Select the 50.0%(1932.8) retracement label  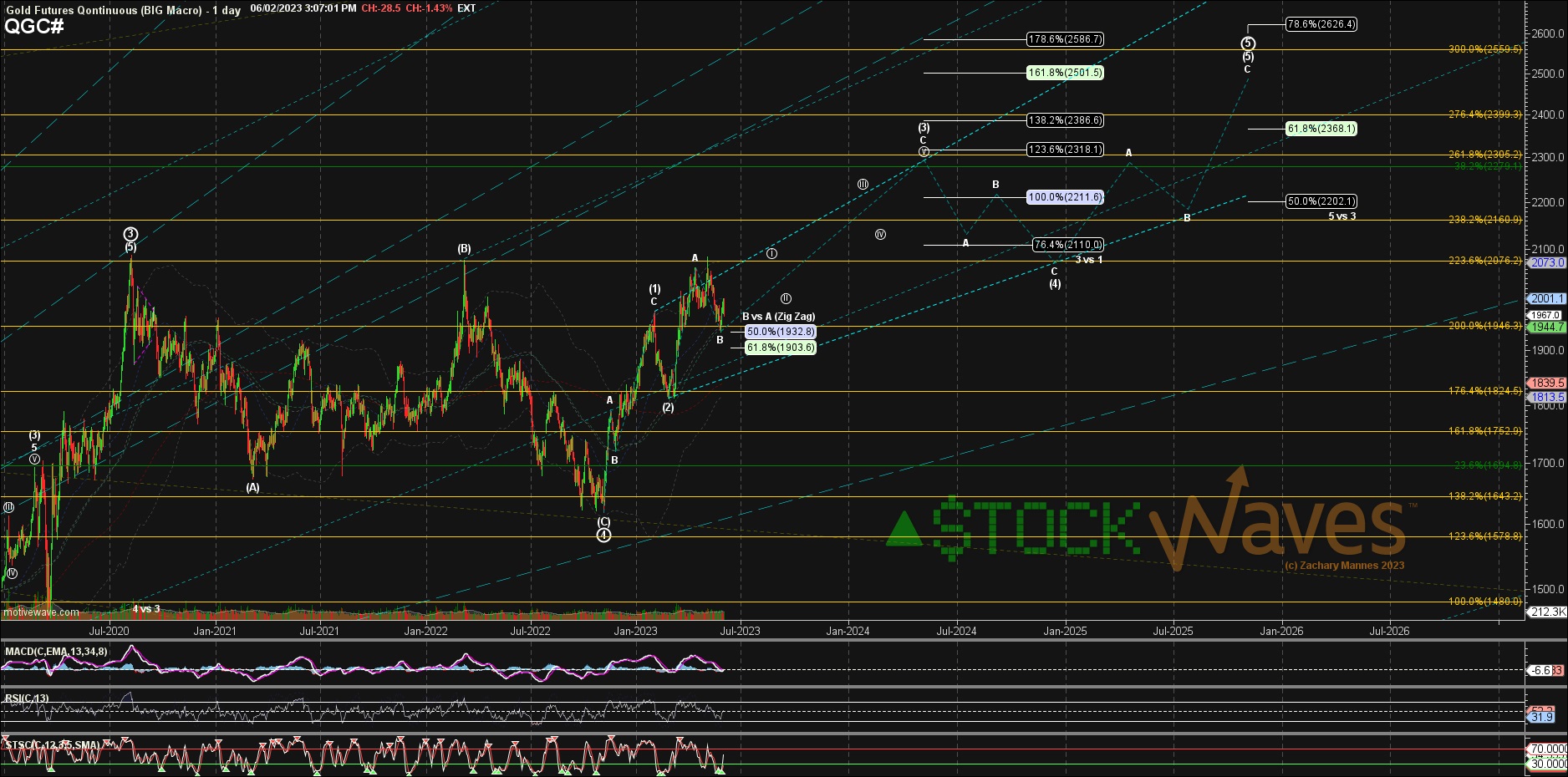pos(780,332)
